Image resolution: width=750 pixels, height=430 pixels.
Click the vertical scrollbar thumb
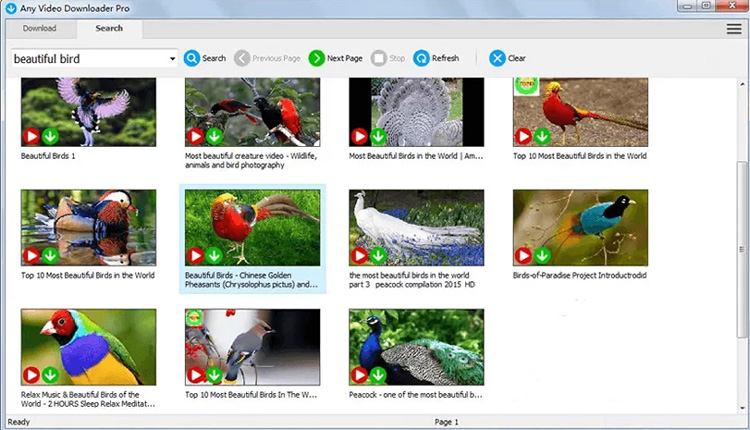coord(742,249)
